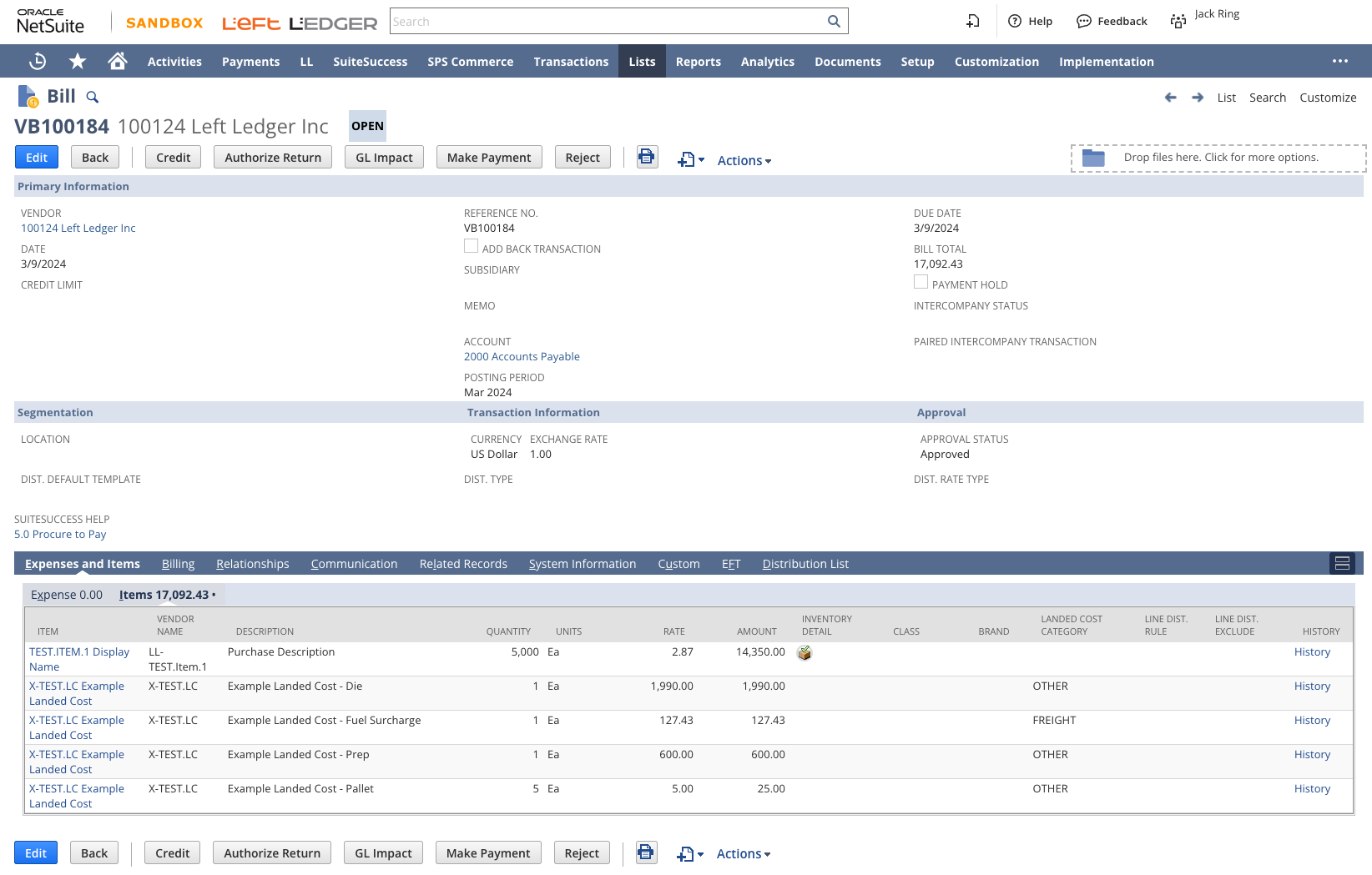Click the file cabinet folder icon
This screenshot has width=1372, height=875.
click(x=1093, y=158)
